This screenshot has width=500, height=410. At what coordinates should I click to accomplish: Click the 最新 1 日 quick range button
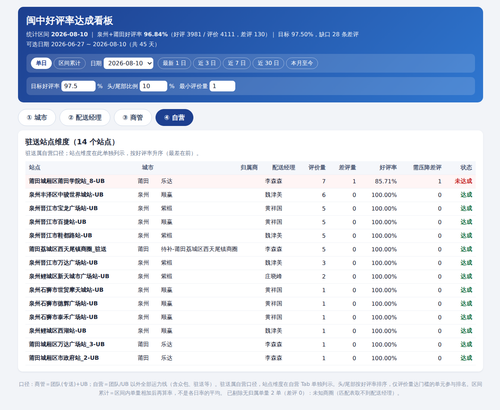point(174,63)
